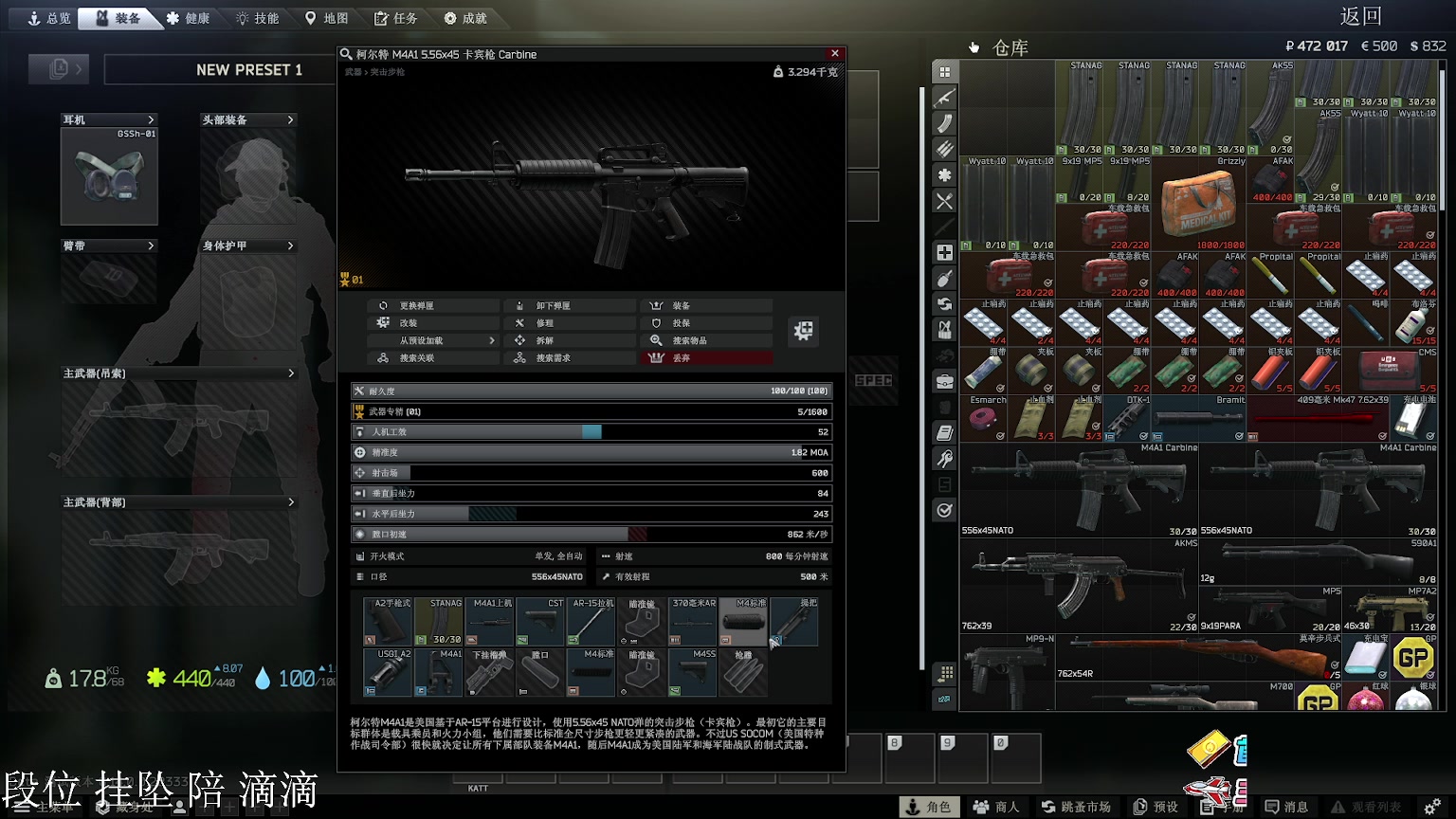Select the grenade filter in stash sidebar
Image resolution: width=1456 pixels, height=819 pixels.
944,278
